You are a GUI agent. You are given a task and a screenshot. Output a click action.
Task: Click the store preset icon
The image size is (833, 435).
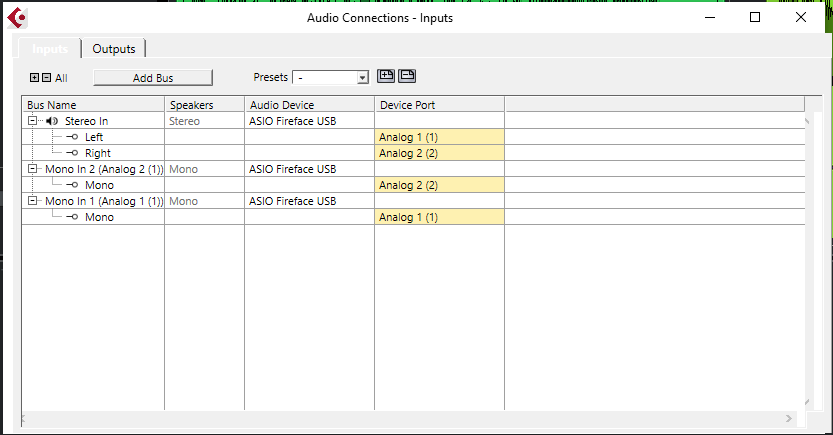[386, 76]
